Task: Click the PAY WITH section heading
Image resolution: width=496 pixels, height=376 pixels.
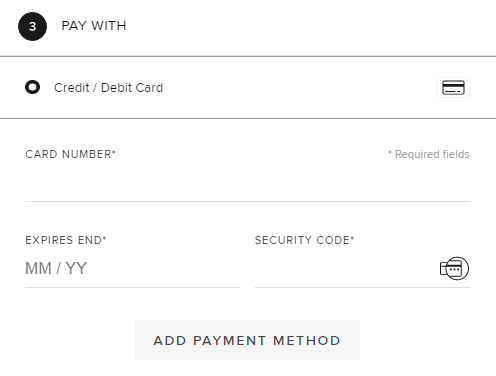Action: coord(94,26)
